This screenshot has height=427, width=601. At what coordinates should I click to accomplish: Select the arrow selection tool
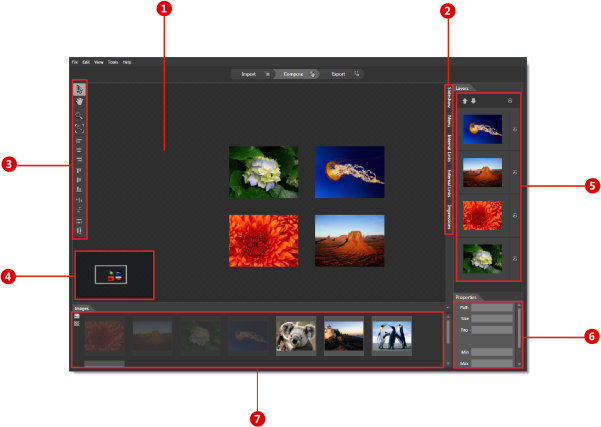[80, 90]
